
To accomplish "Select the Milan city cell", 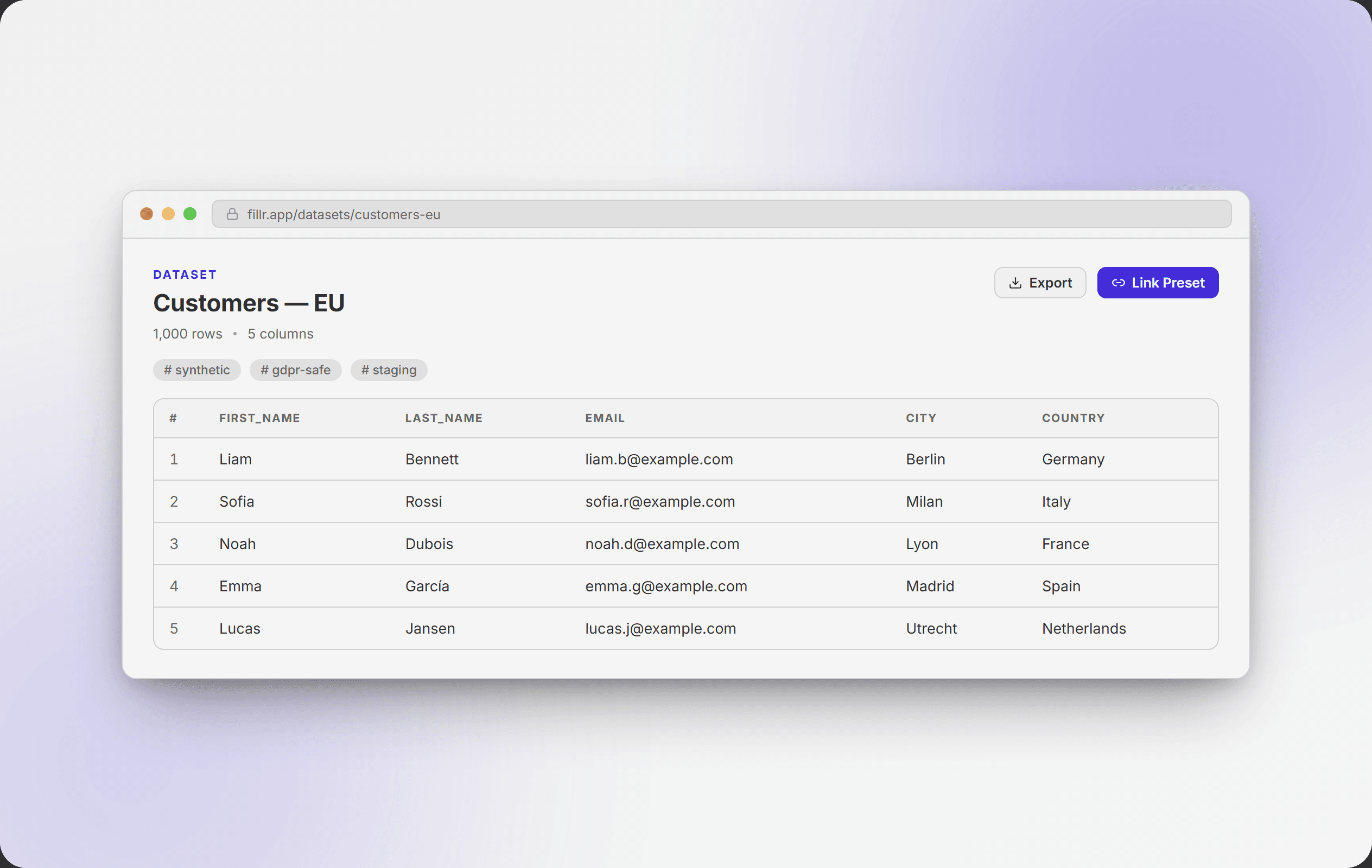I will coord(925,501).
